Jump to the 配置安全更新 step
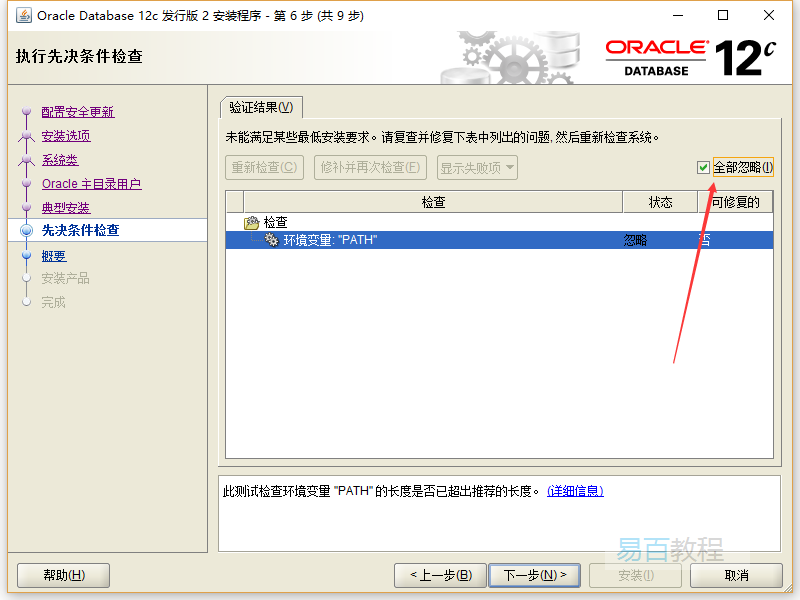The image size is (800, 600). pos(78,112)
